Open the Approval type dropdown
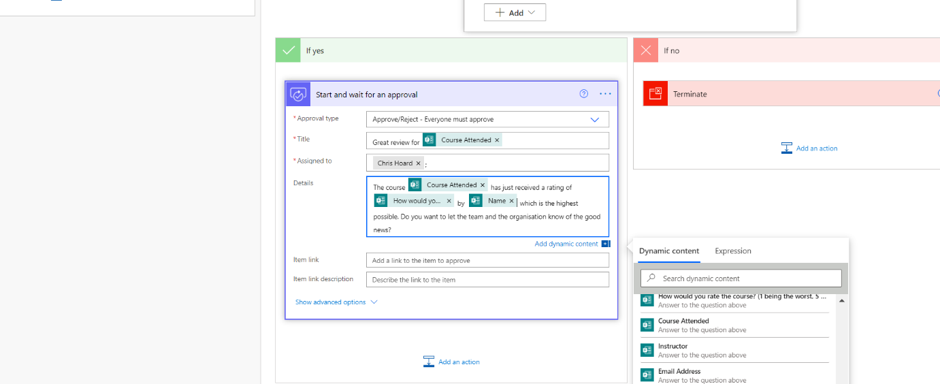This screenshot has width=940, height=384. 487,119
